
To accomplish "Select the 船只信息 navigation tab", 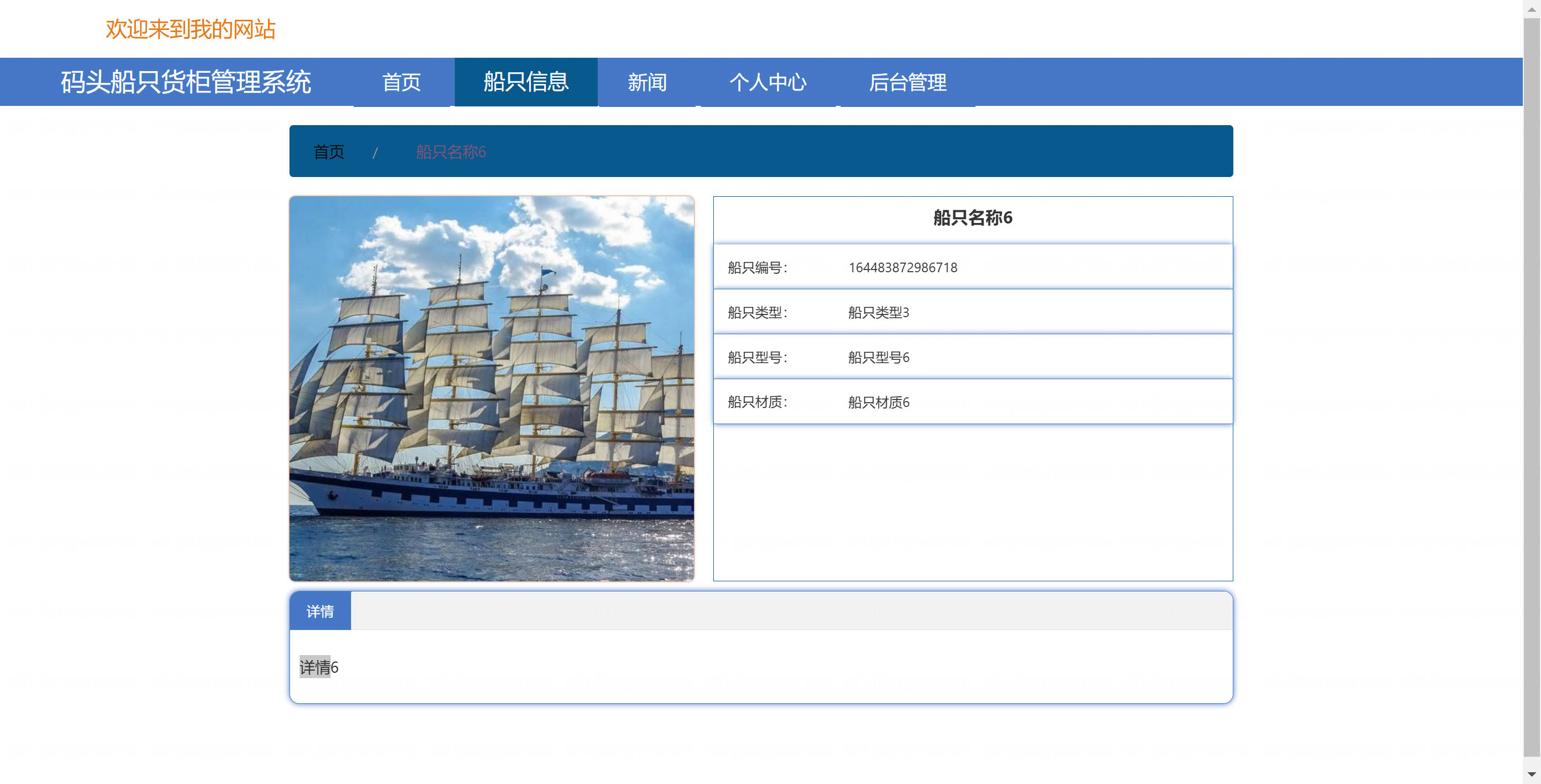I will click(526, 82).
